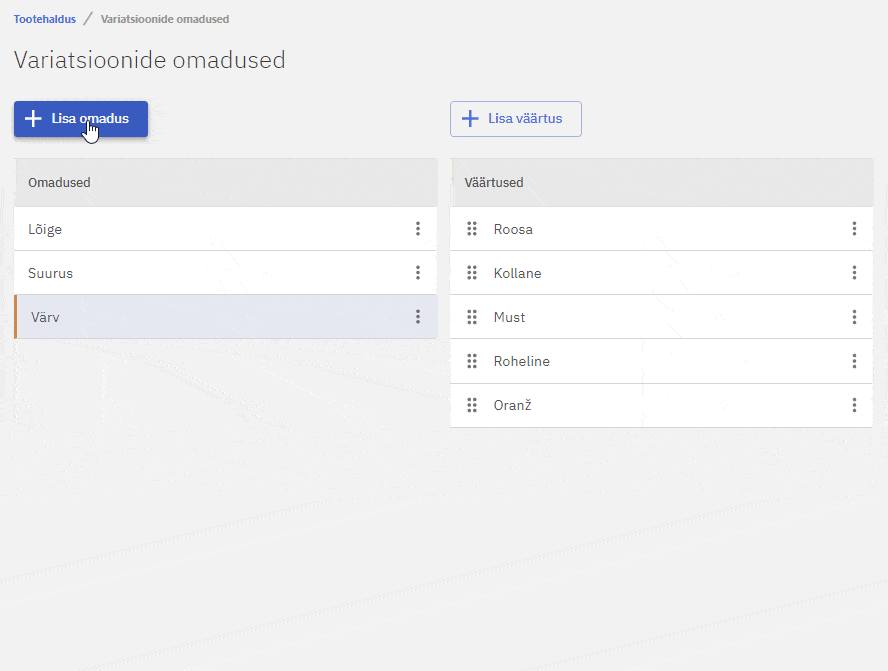Open the three-dot menu for Kollane
Screen dimensions: 888x671
click(854, 273)
